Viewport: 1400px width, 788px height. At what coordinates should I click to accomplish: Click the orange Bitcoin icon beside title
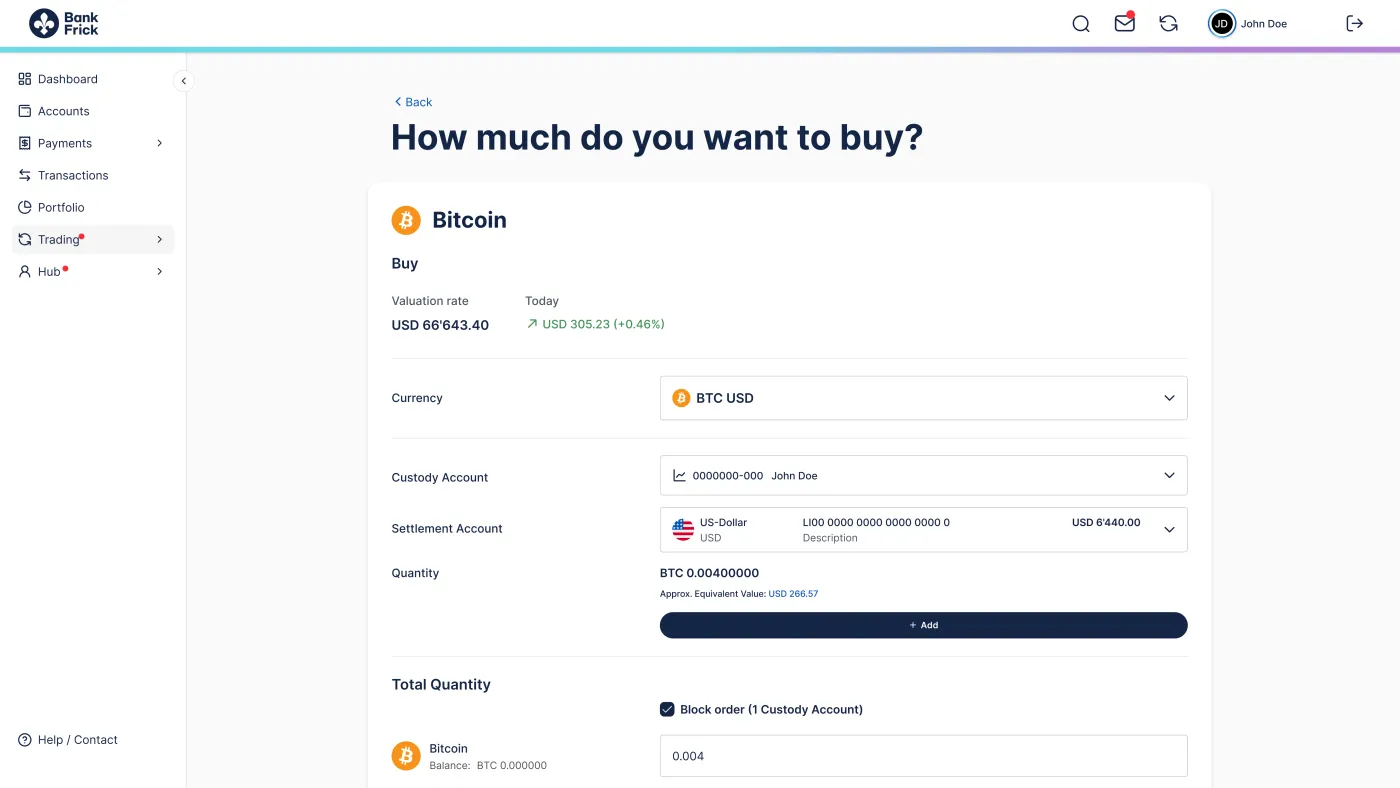click(x=406, y=220)
